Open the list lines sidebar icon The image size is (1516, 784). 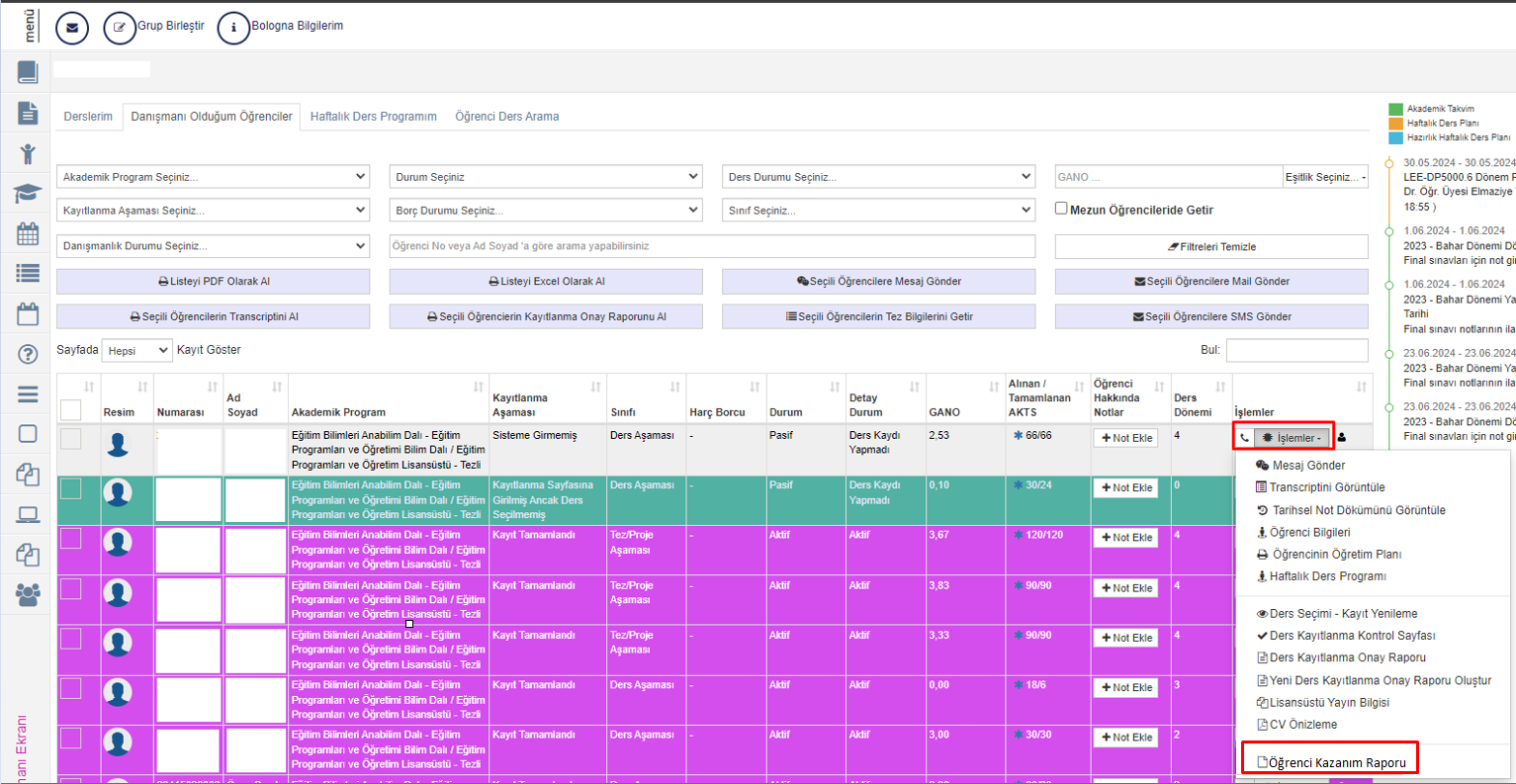point(28,274)
